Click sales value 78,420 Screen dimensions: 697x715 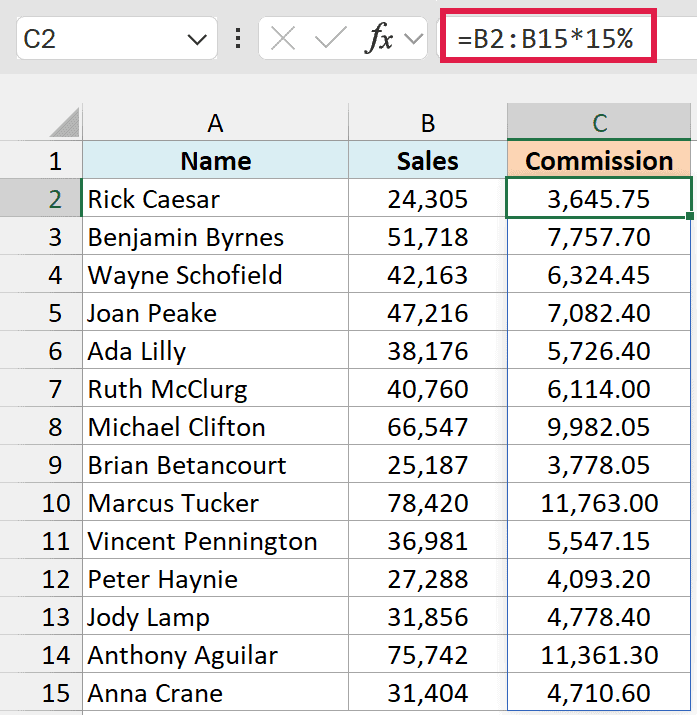428,502
